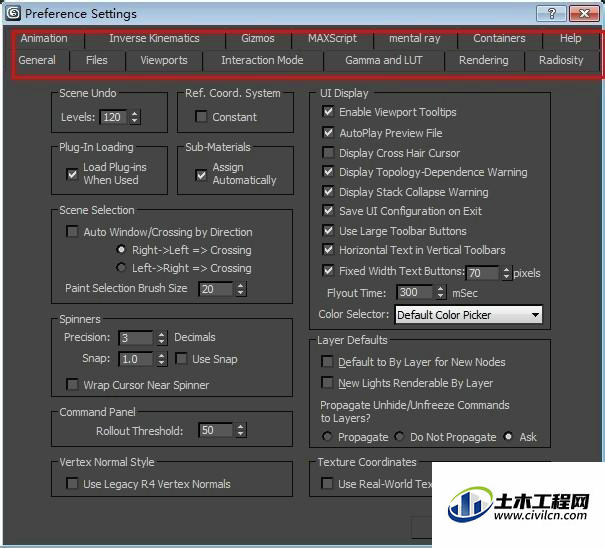Click the spinner Snap value field
The width and height of the screenshot is (605, 548).
[x=136, y=359]
